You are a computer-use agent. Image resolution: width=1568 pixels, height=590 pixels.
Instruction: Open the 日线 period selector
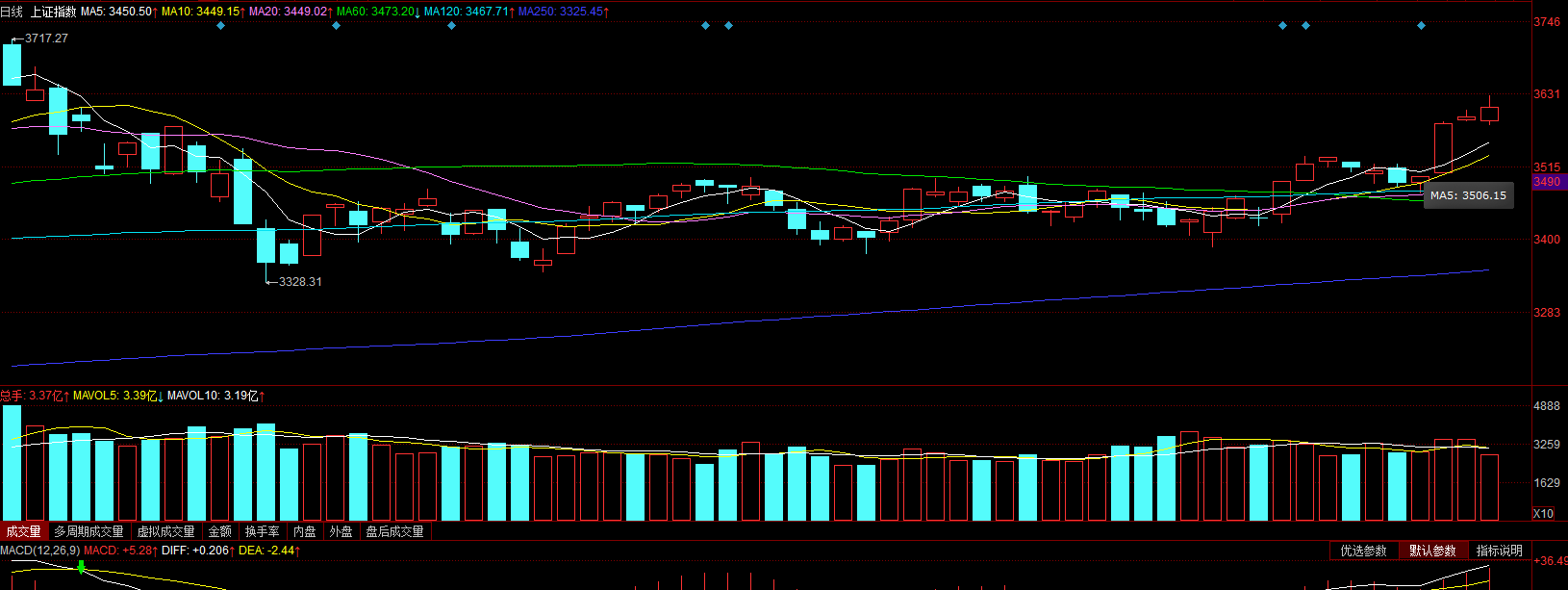click(x=12, y=12)
